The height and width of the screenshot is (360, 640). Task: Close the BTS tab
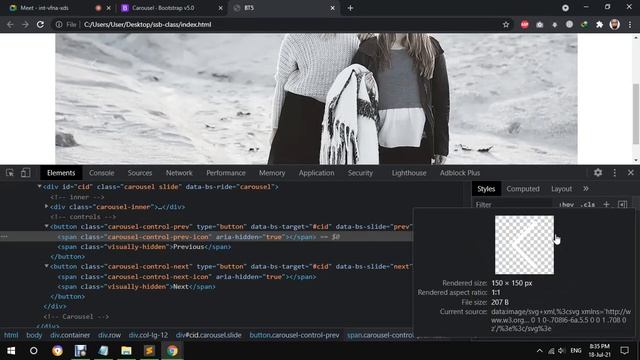[x=333, y=8]
